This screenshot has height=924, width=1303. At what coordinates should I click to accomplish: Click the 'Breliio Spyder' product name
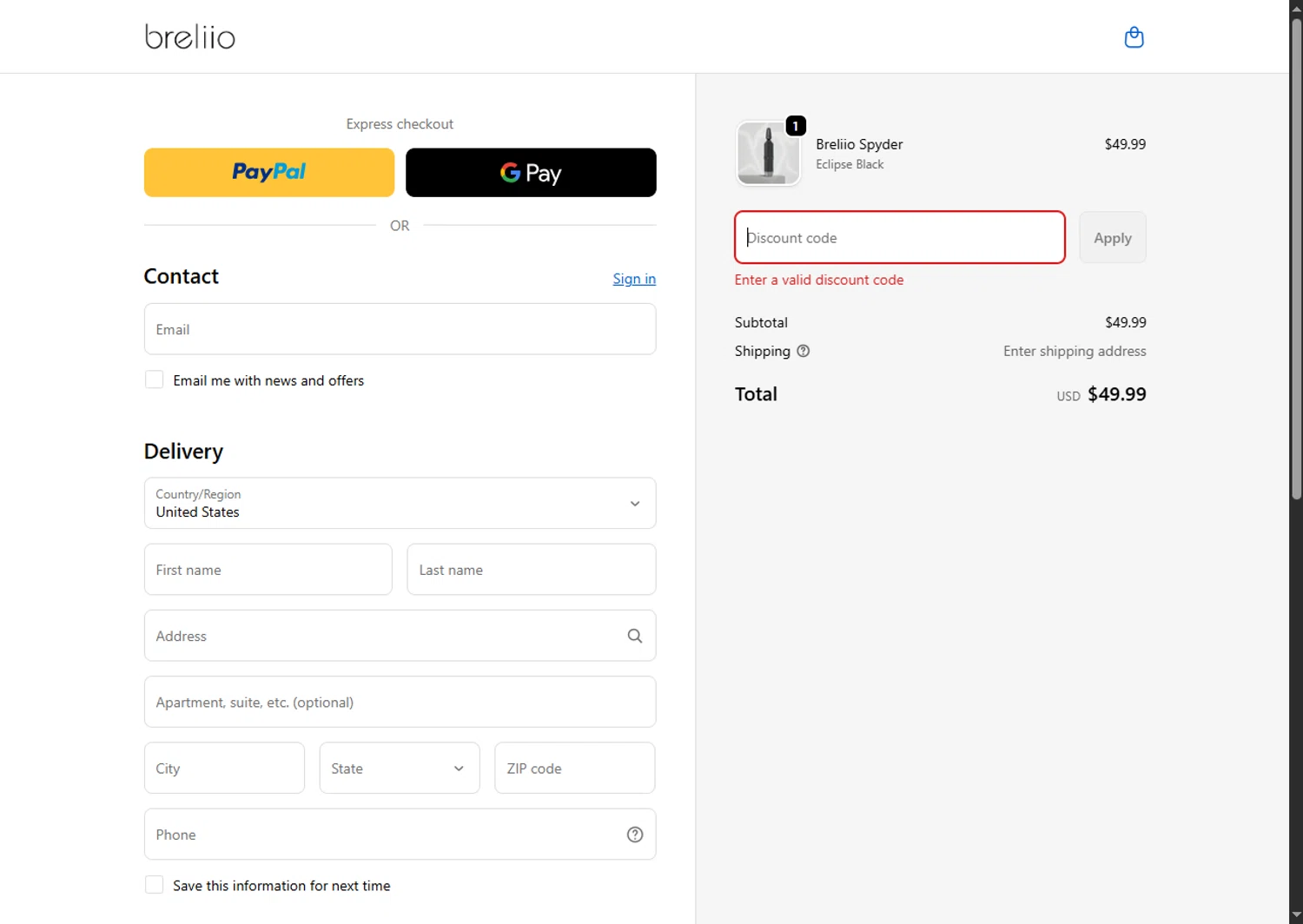(859, 144)
